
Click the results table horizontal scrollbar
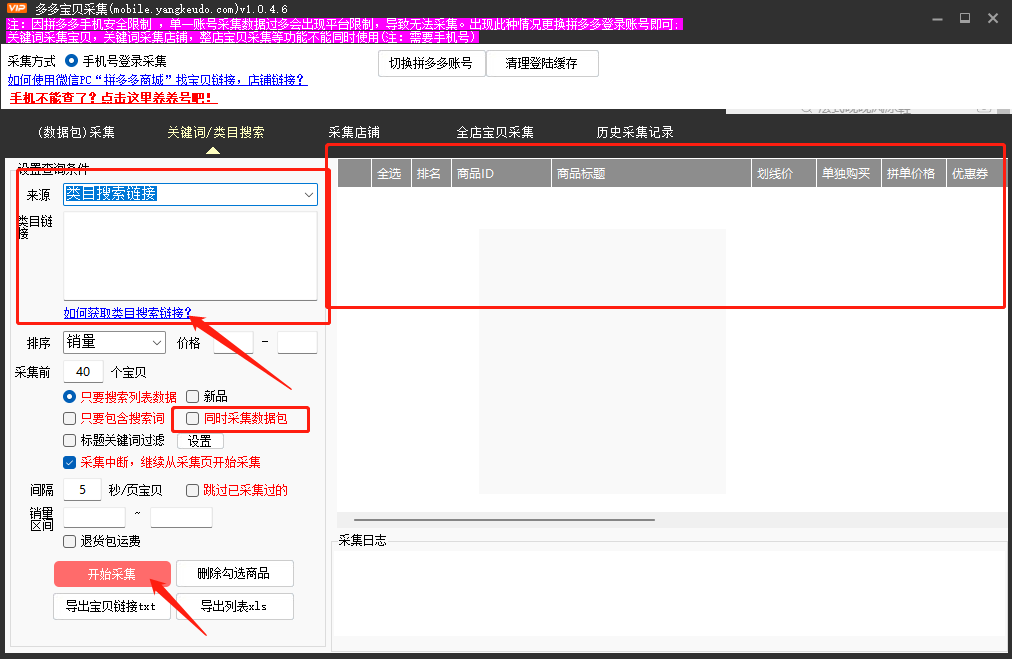(504, 520)
